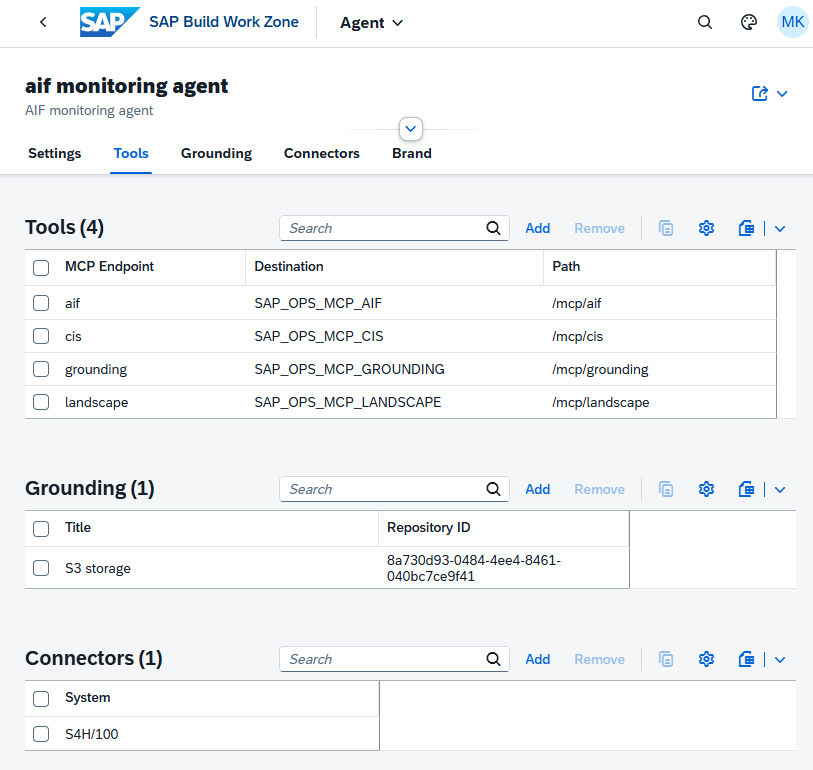Viewport: 813px width, 770px height.
Task: Select all rows in the Connectors table
Action: 41,698
